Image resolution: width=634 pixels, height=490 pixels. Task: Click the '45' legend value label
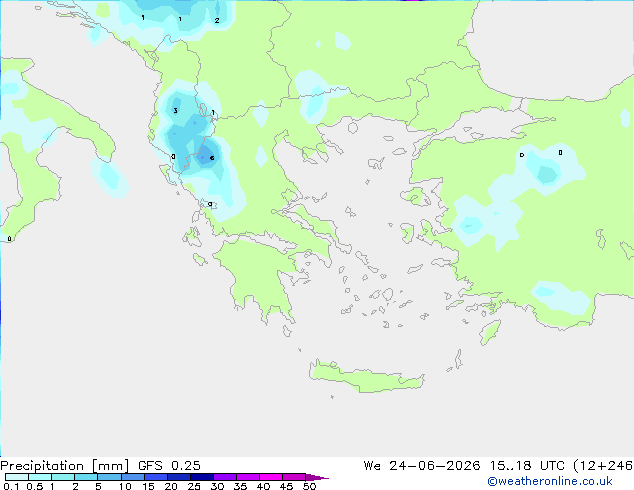pos(286,486)
